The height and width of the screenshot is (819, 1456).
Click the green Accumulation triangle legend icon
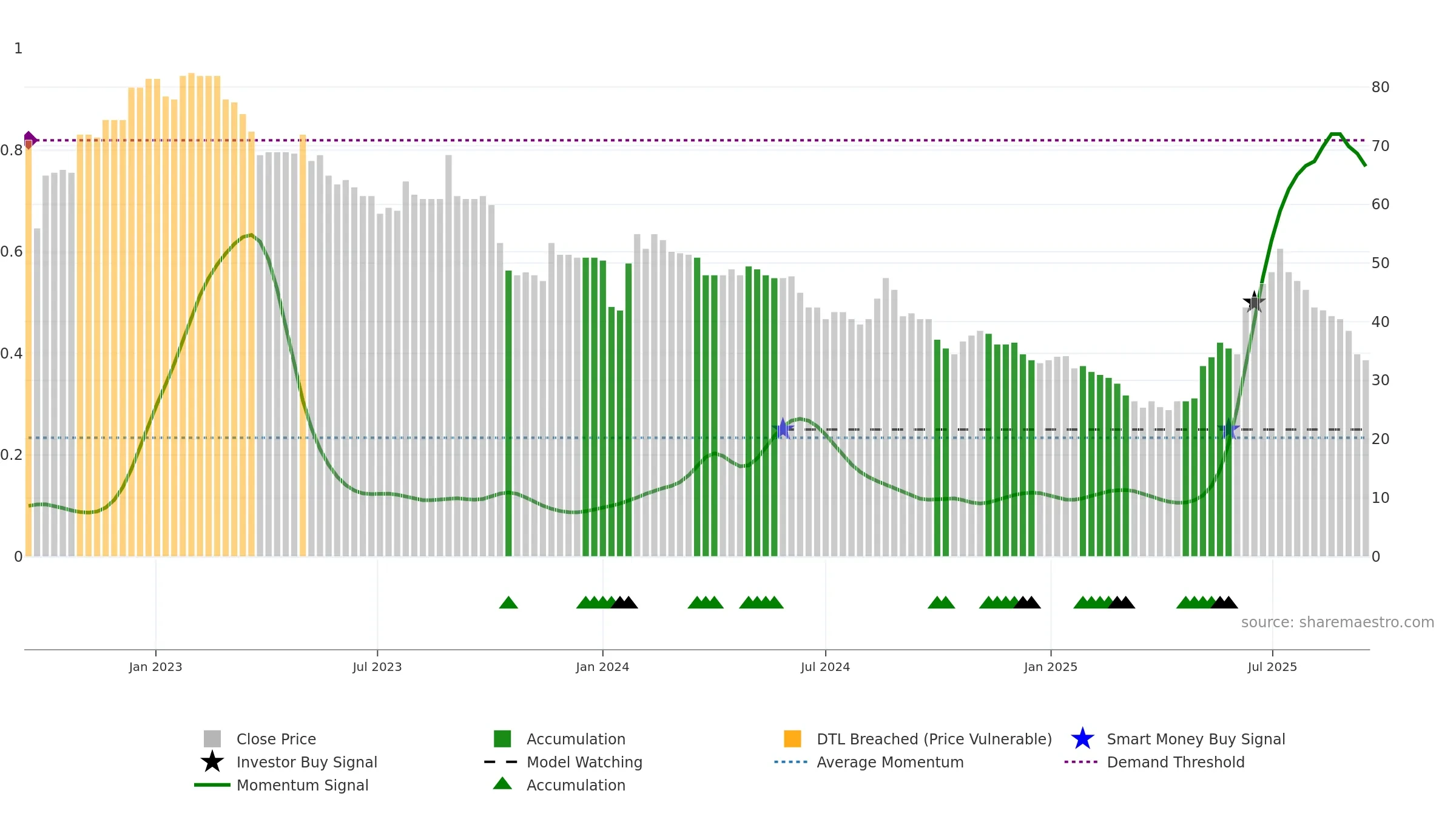point(502,783)
